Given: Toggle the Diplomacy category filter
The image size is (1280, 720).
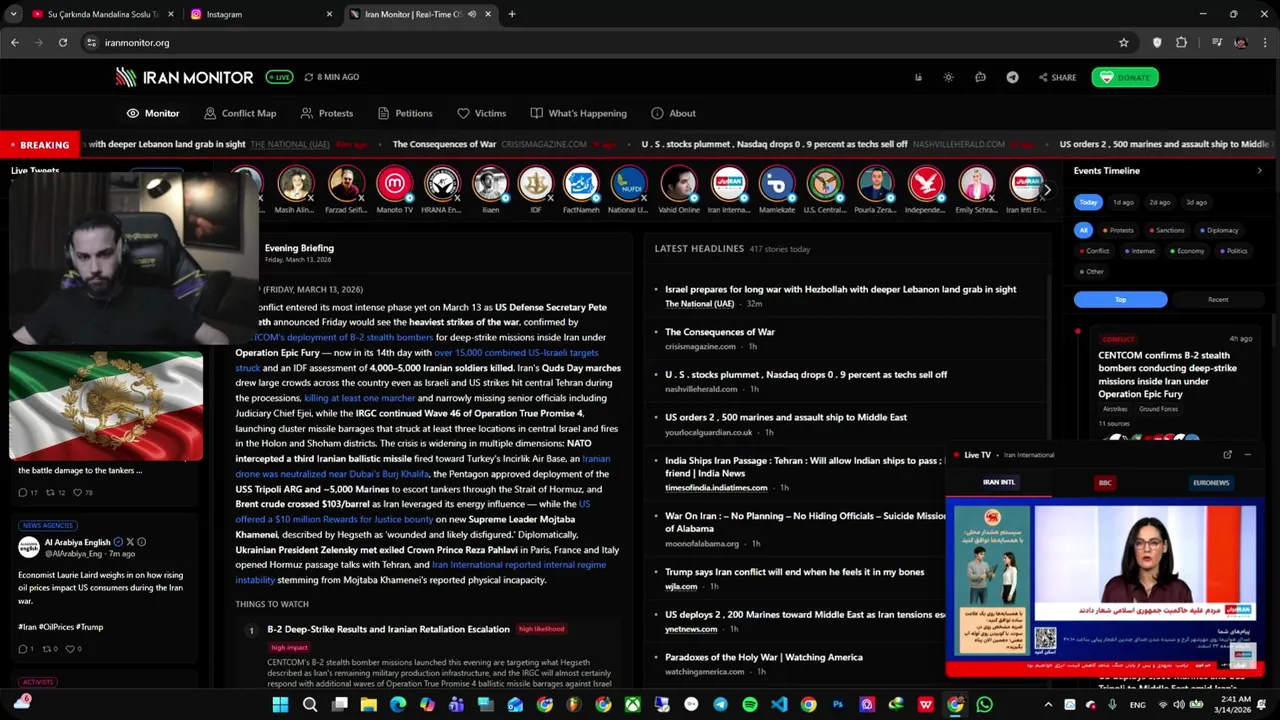Looking at the screenshot, I should pos(1219,230).
